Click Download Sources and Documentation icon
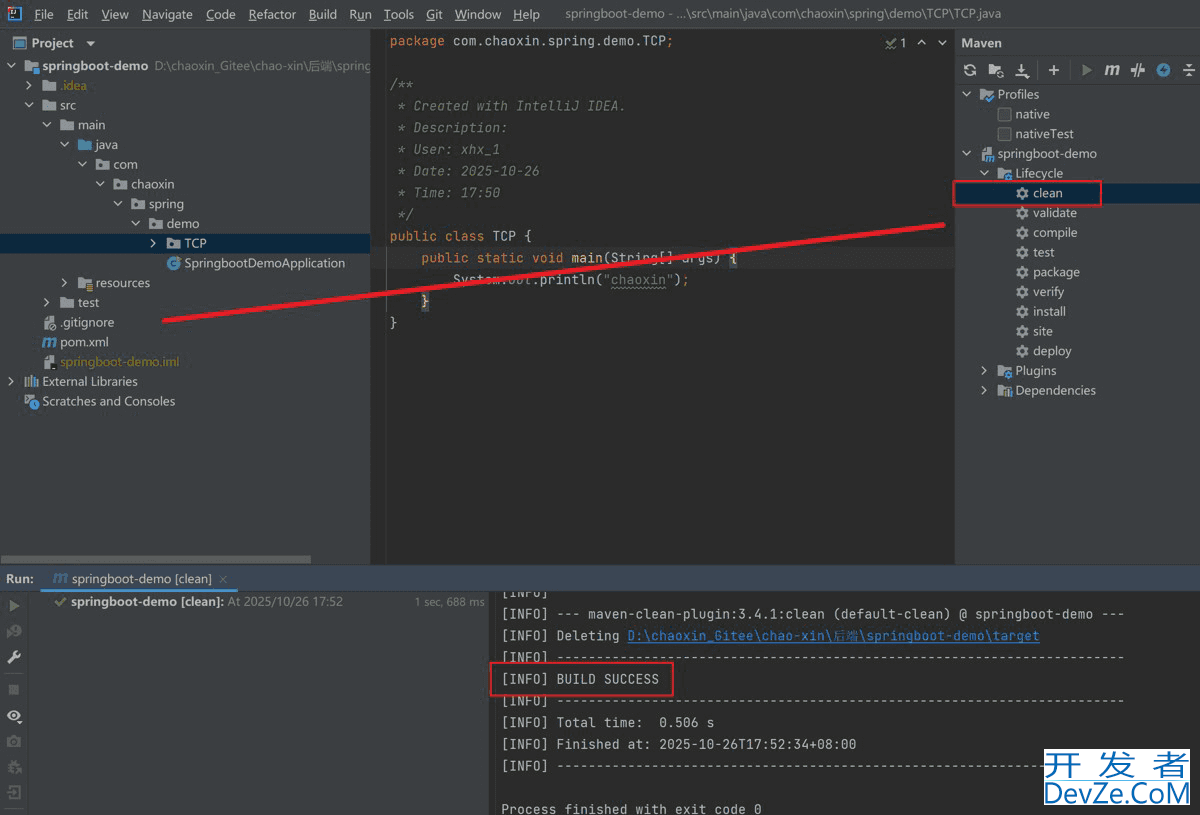The height and width of the screenshot is (815, 1200). pos(1022,70)
